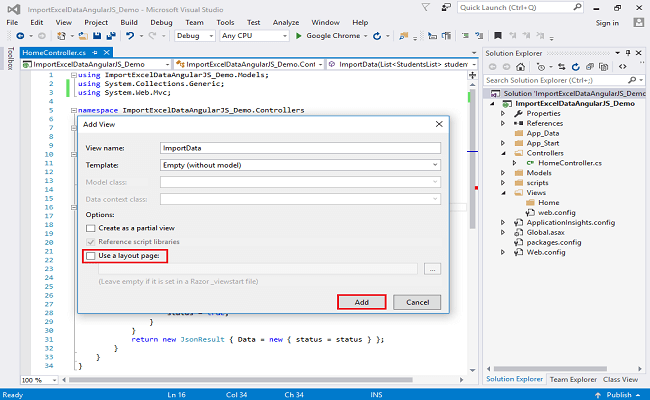The width and height of the screenshot is (650, 400).
Task: Click Cancel in the Add View dialog
Action: [x=417, y=302]
